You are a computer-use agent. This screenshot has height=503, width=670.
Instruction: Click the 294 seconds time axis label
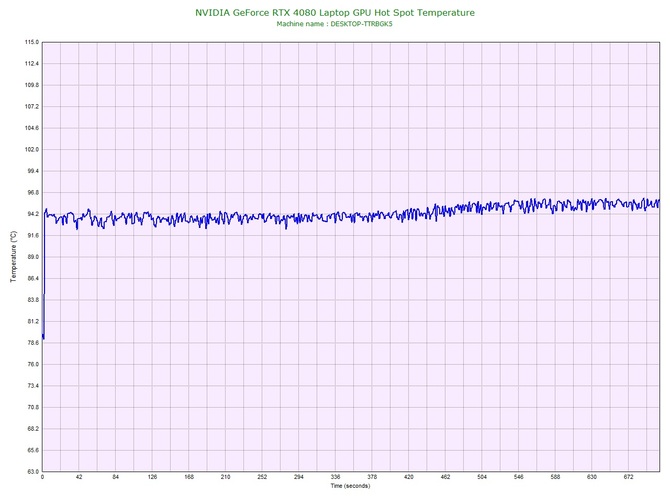pyautogui.click(x=299, y=477)
